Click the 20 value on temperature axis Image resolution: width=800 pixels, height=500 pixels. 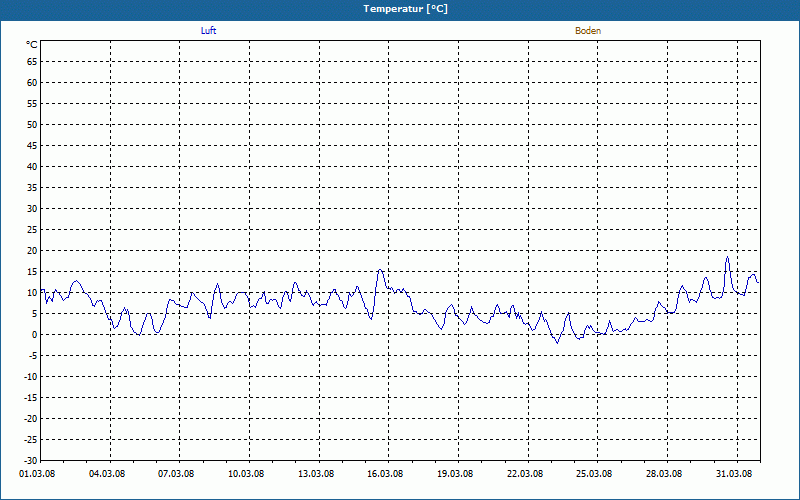[x=32, y=251]
